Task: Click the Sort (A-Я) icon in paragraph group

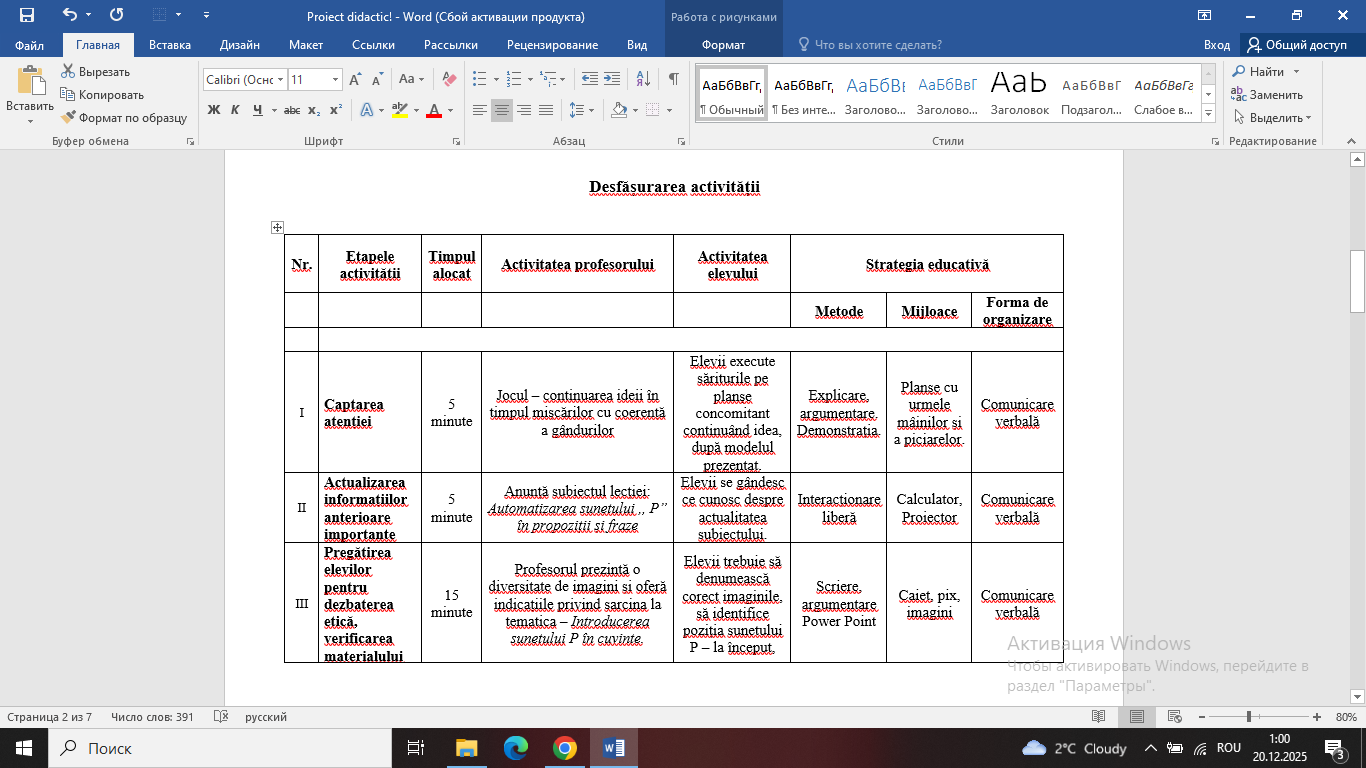Action: tap(644, 79)
